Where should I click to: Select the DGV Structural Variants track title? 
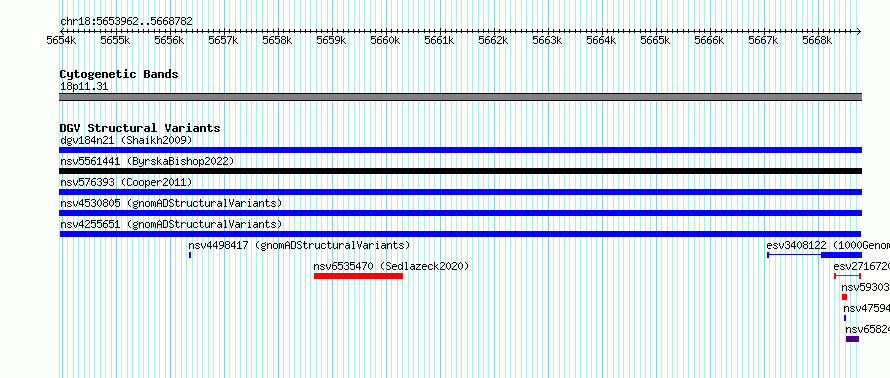tap(140, 128)
